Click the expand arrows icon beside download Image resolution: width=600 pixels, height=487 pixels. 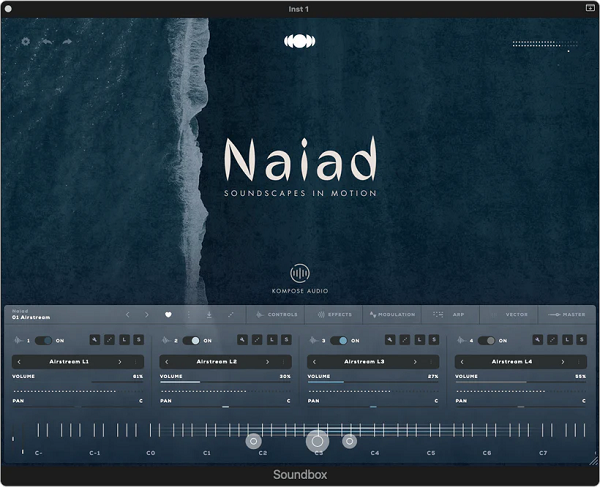(230, 314)
